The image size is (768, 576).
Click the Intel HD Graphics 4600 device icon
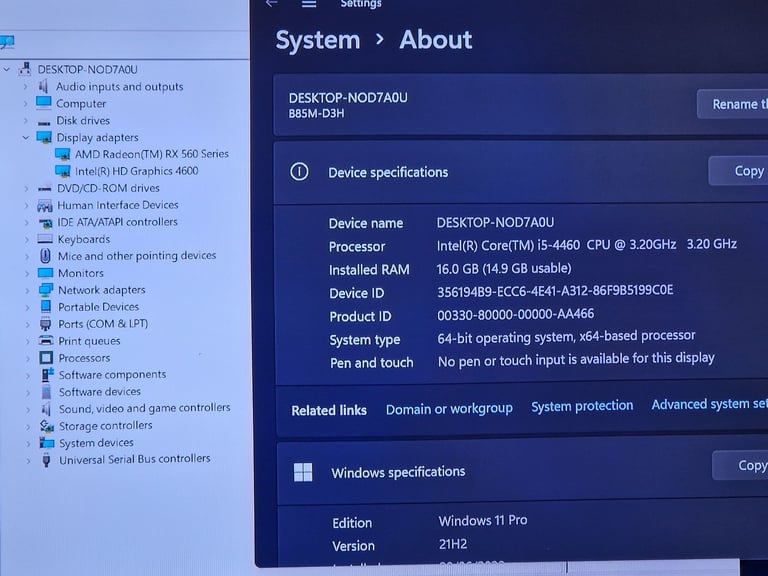point(63,171)
